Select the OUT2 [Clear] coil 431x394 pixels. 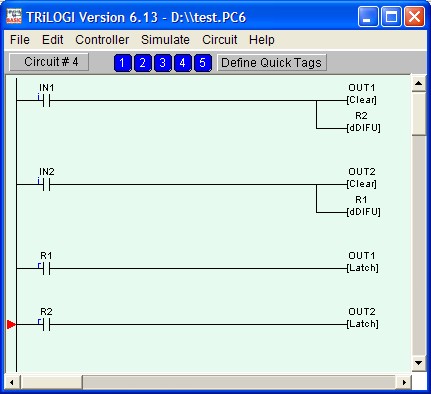(x=362, y=184)
